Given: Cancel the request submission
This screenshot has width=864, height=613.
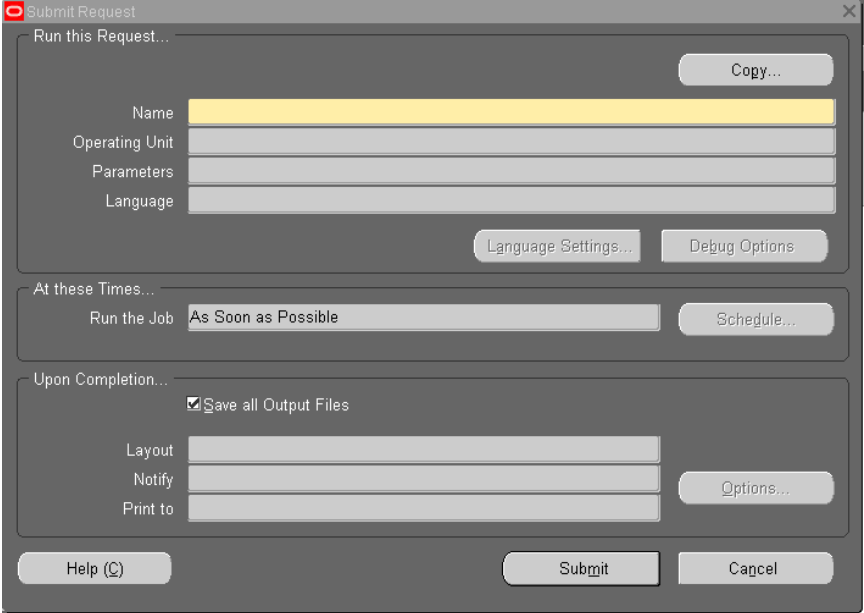Looking at the screenshot, I should coord(755,568).
